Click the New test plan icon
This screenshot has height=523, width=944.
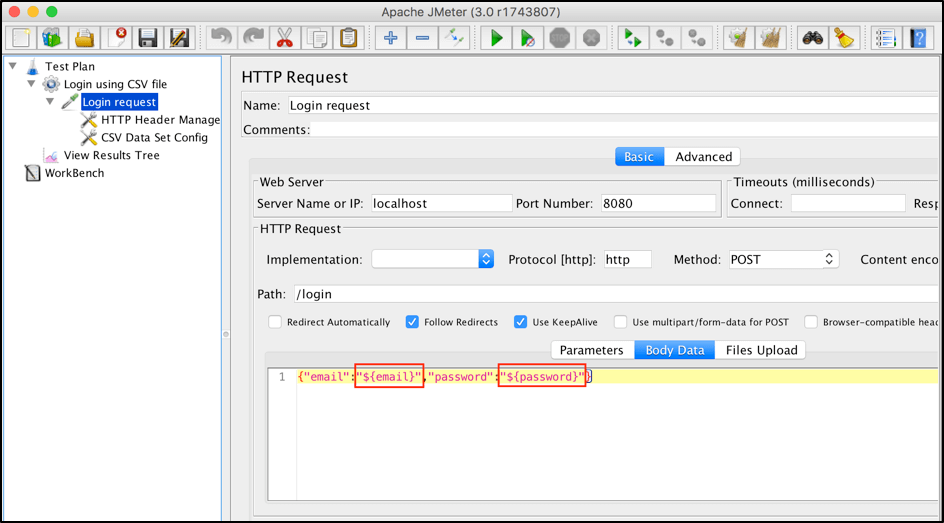point(21,38)
